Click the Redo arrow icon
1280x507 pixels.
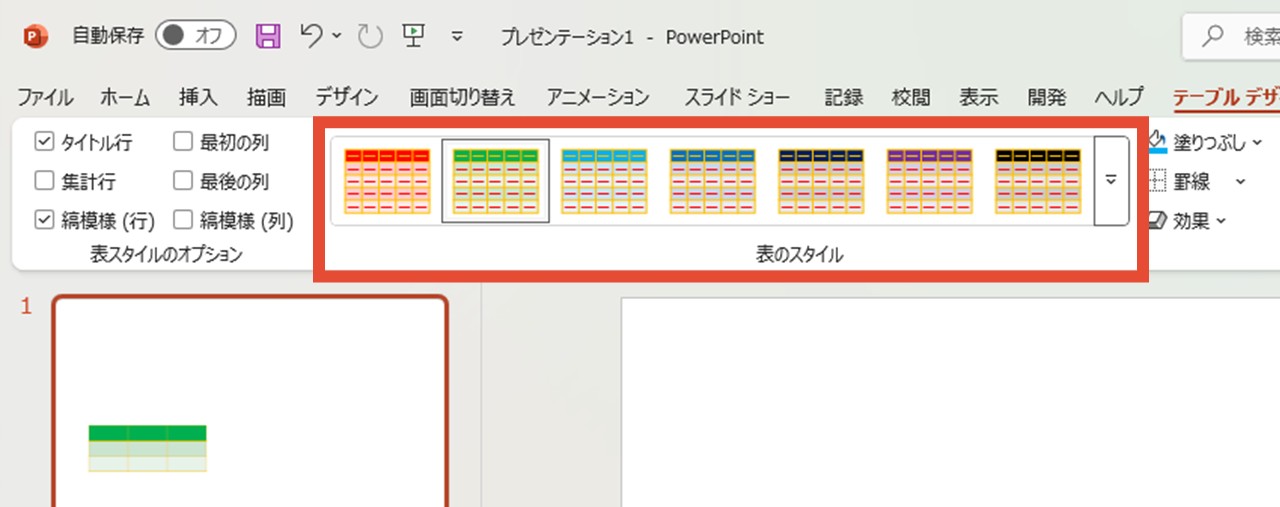370,37
